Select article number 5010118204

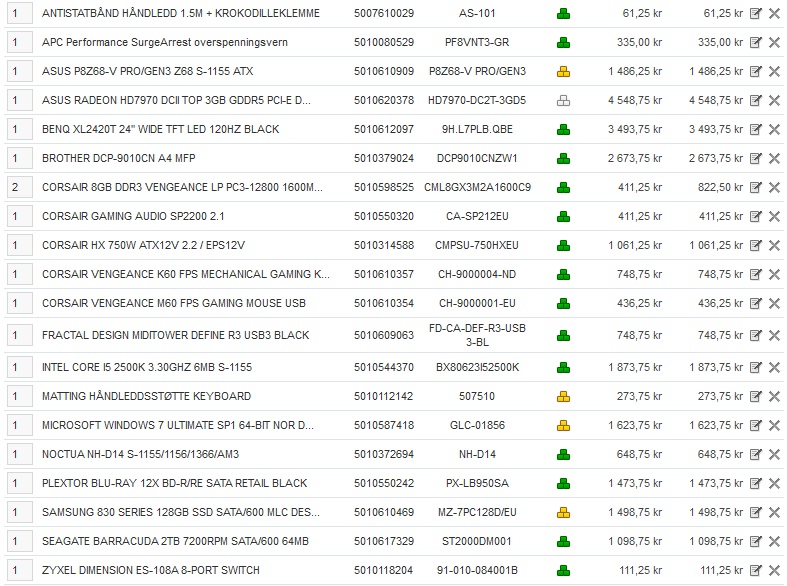(x=383, y=570)
